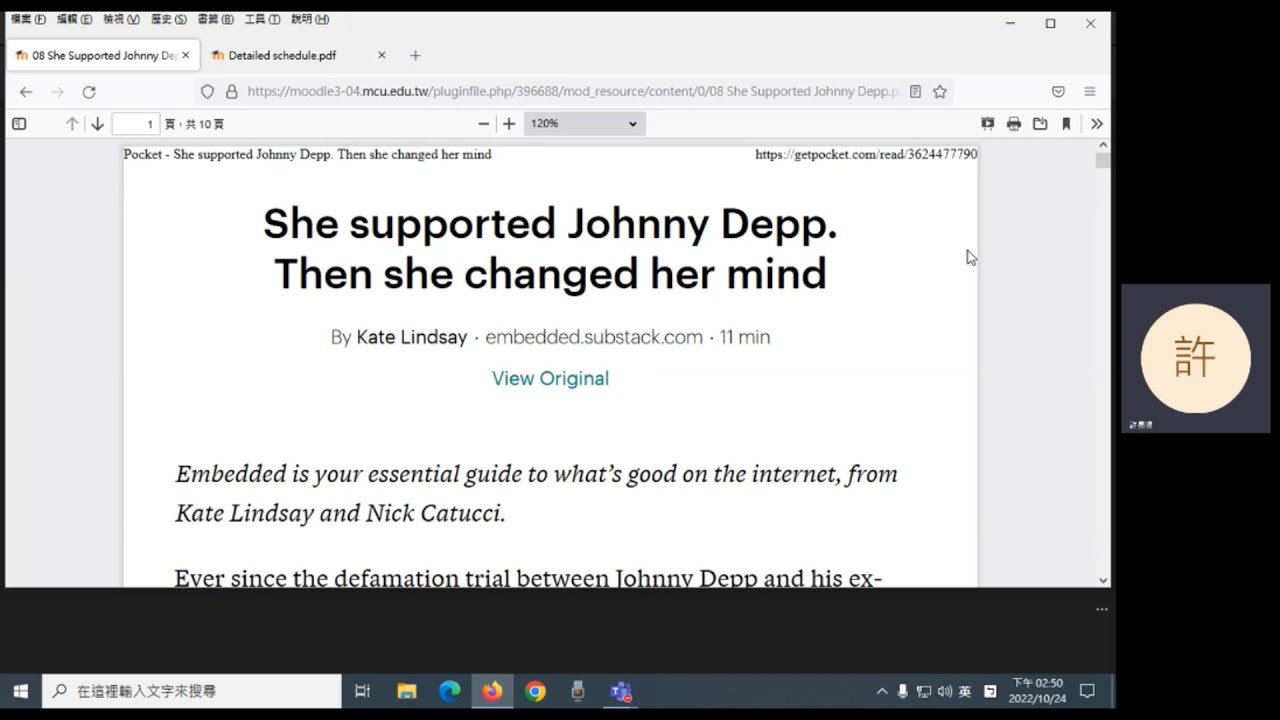Open the 歷史 (History) menu
Screen dimensions: 1280x720
click(x=168, y=19)
